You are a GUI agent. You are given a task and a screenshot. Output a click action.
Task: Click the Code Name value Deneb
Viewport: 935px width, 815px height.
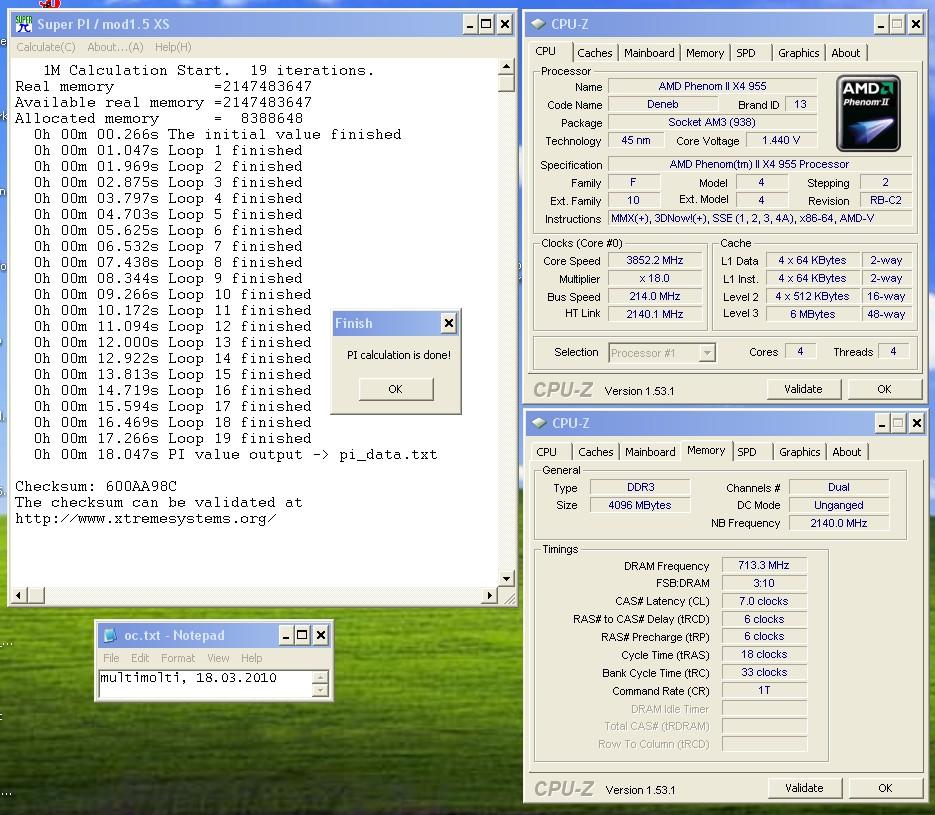click(x=662, y=104)
